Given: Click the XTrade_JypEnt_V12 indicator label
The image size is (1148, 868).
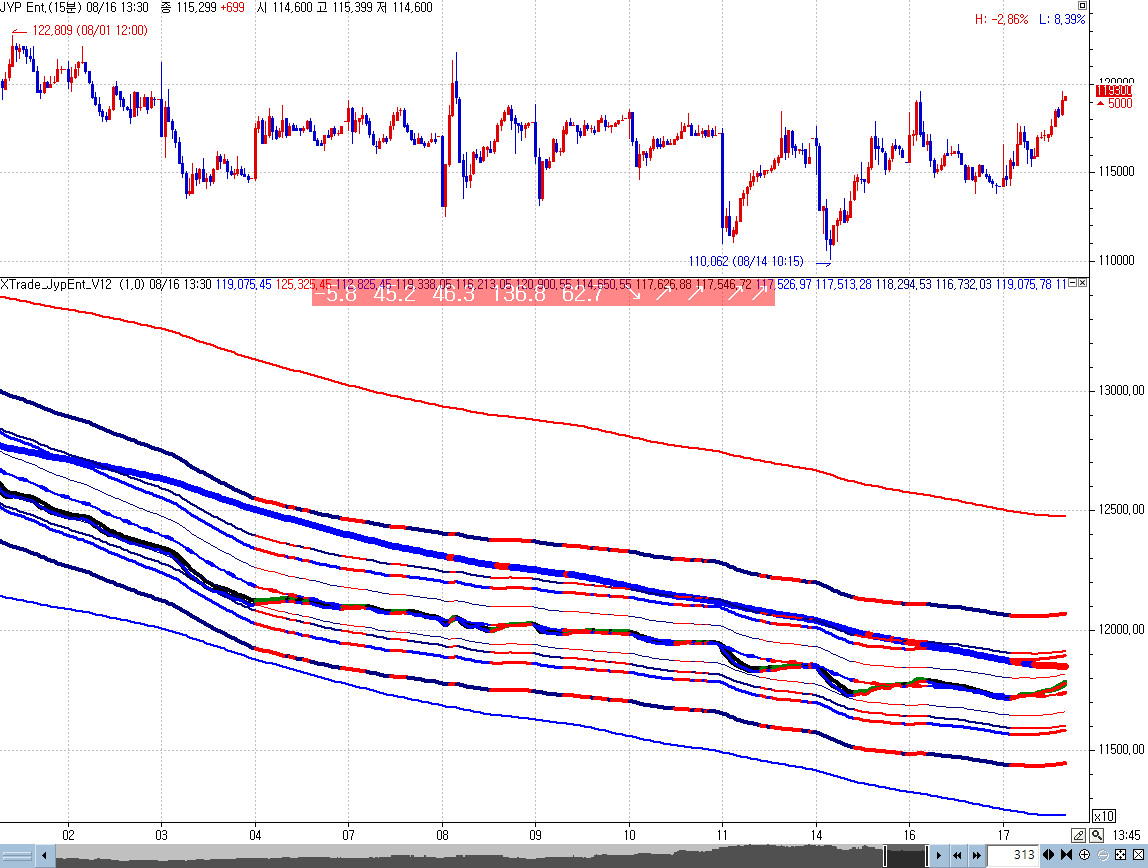Looking at the screenshot, I should [56, 284].
